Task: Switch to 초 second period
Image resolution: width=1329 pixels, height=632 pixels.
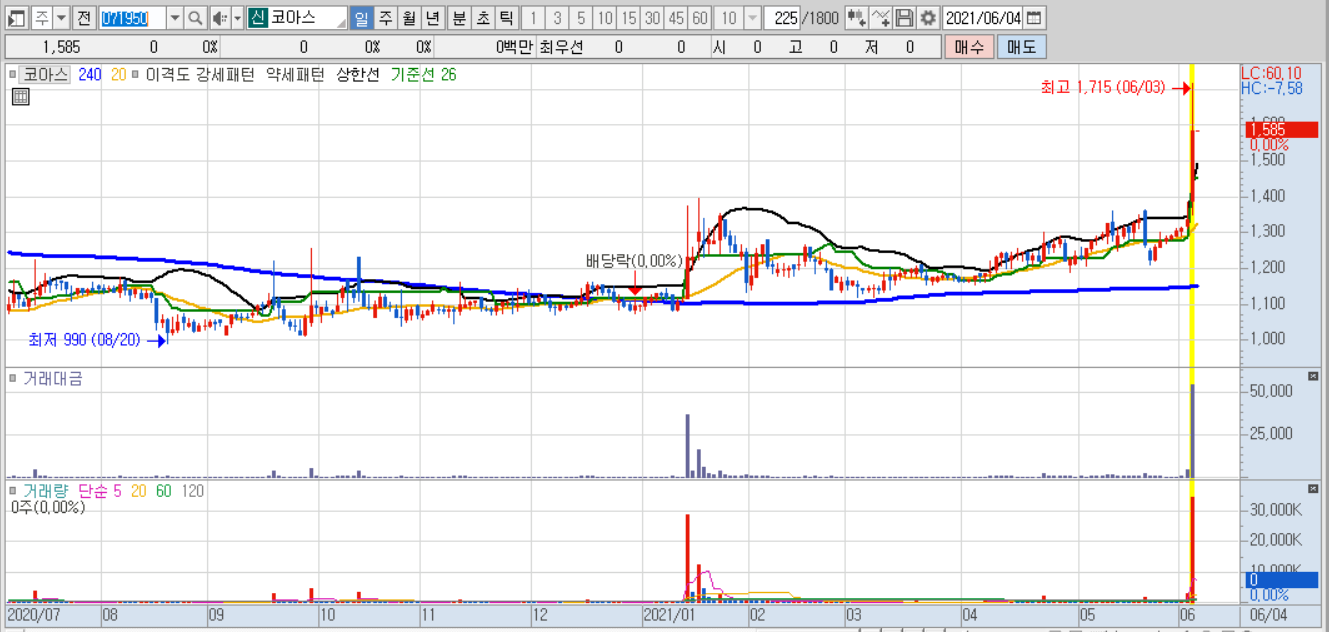Action: [x=483, y=18]
